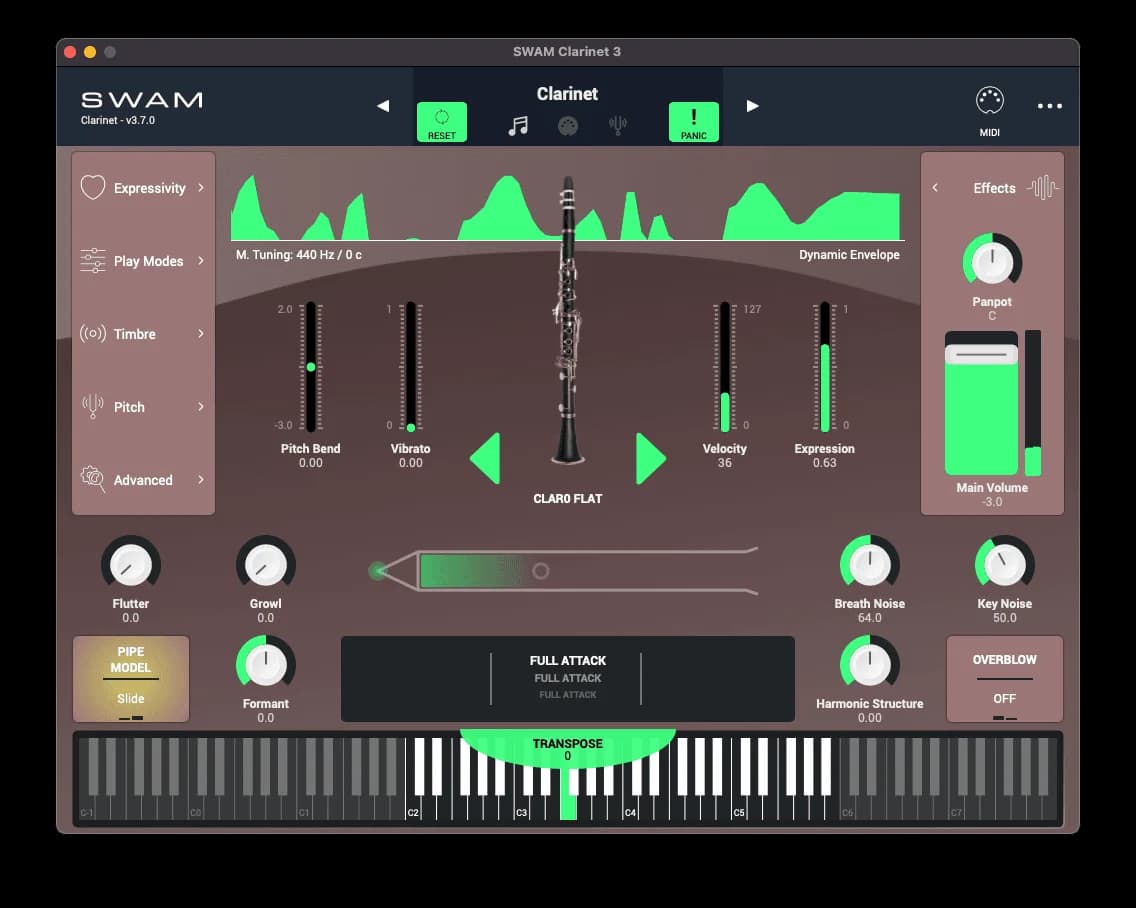Open the Timbre menu item
The width and height of the screenshot is (1136, 908).
[143, 334]
